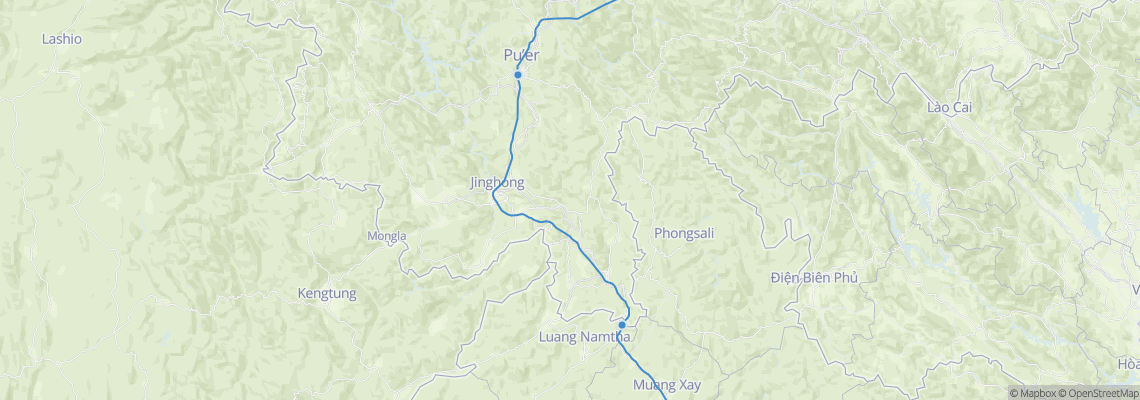Click the Luang Namtha text label
Image resolution: width=1140 pixels, height=400 pixels.
[x=585, y=337]
